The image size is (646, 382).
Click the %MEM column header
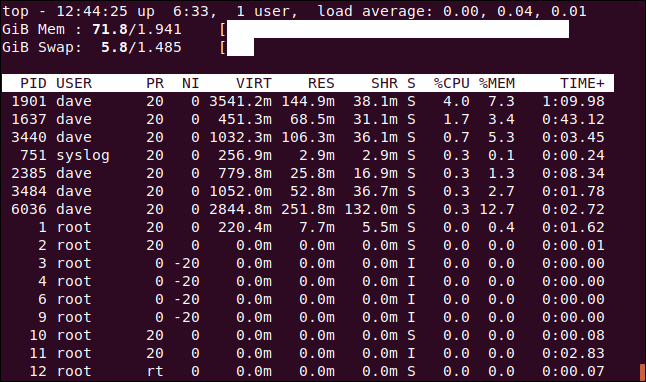click(x=496, y=84)
